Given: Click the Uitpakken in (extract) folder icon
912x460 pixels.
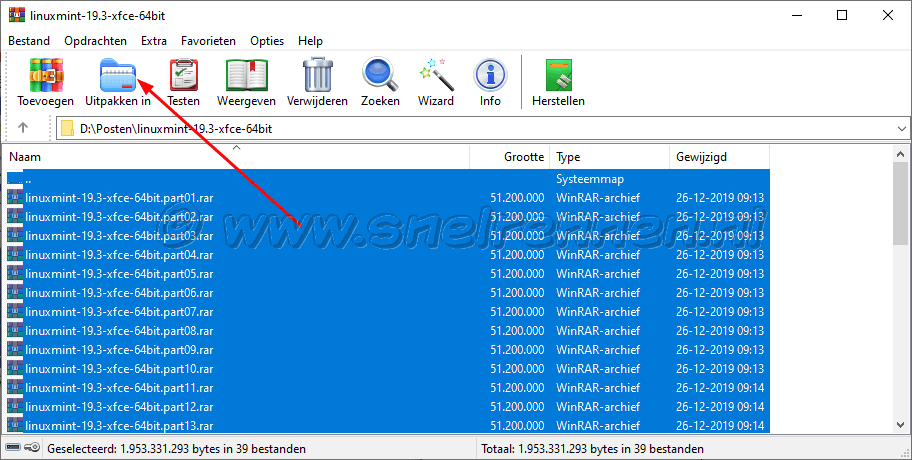Looking at the screenshot, I should (x=117, y=75).
